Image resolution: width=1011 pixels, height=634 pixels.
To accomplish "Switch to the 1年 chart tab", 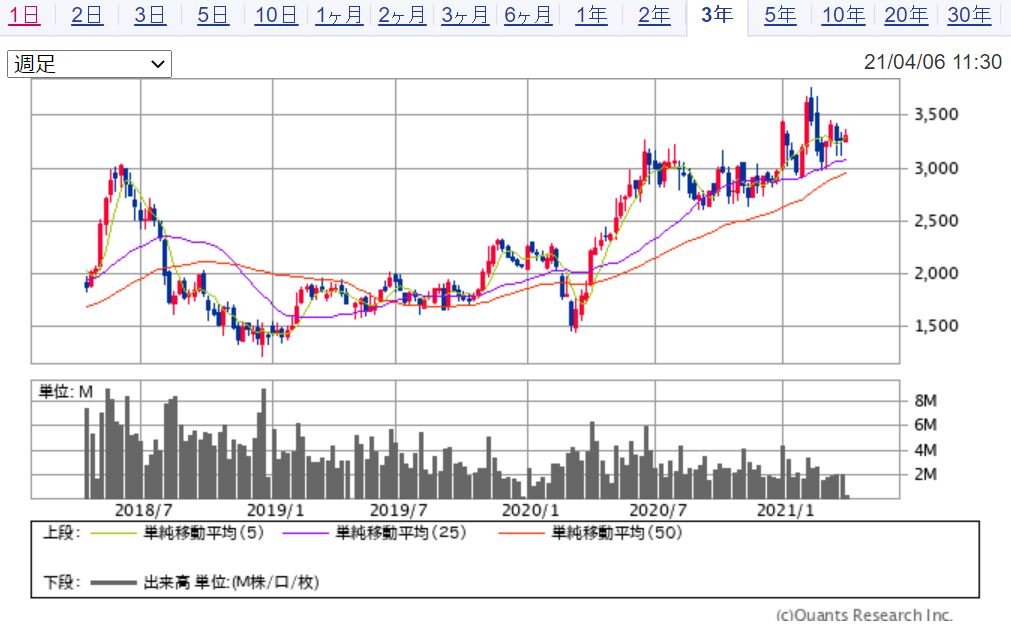I will [x=591, y=15].
